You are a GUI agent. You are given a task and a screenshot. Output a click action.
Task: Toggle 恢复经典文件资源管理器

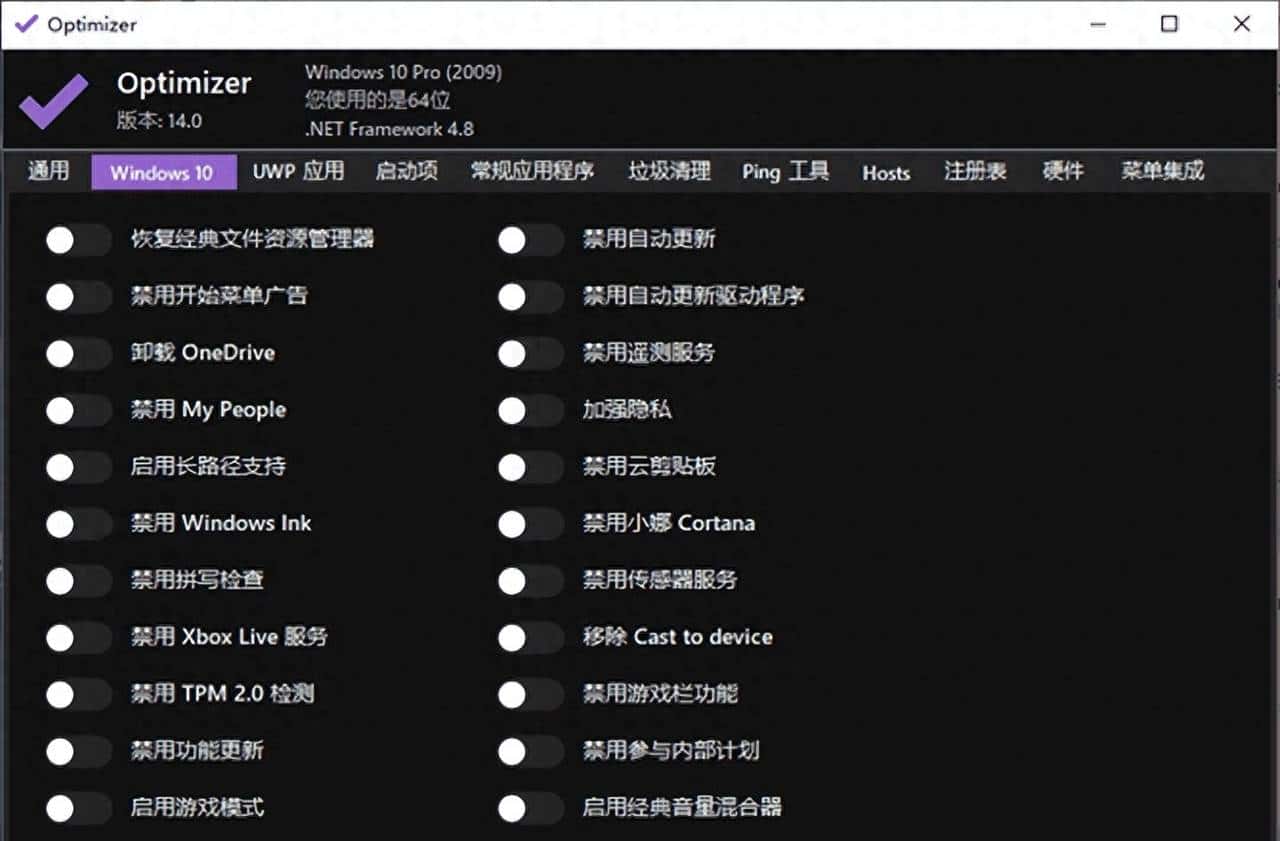(x=78, y=239)
